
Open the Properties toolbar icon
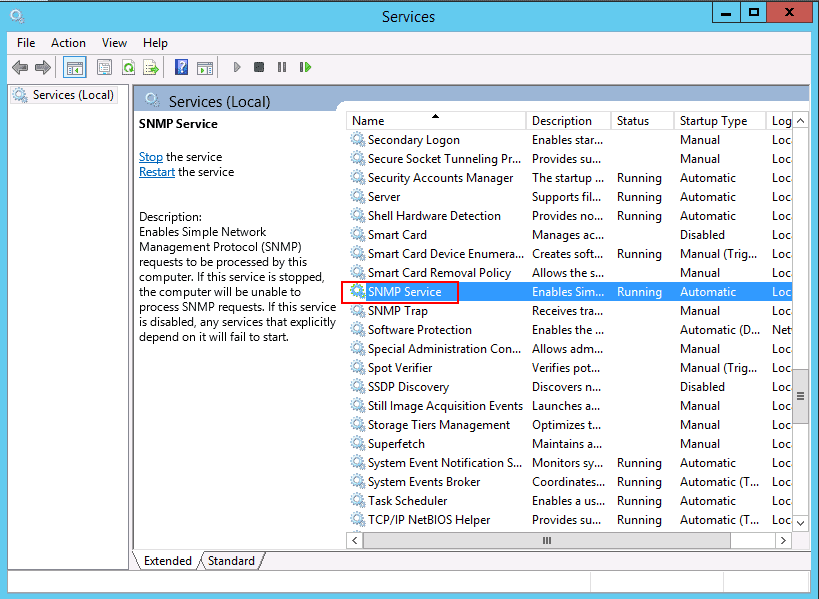(x=104, y=67)
